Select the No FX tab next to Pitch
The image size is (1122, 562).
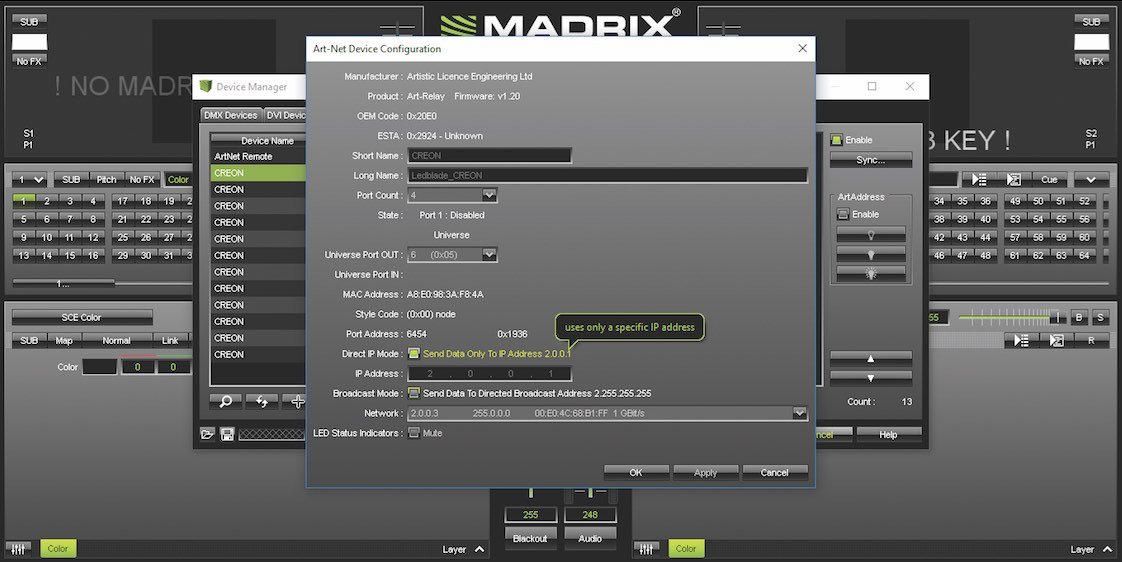click(x=142, y=180)
